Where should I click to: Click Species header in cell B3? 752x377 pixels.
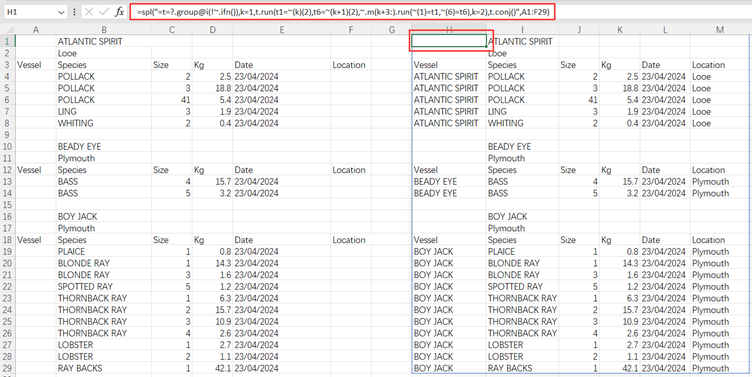pos(71,65)
